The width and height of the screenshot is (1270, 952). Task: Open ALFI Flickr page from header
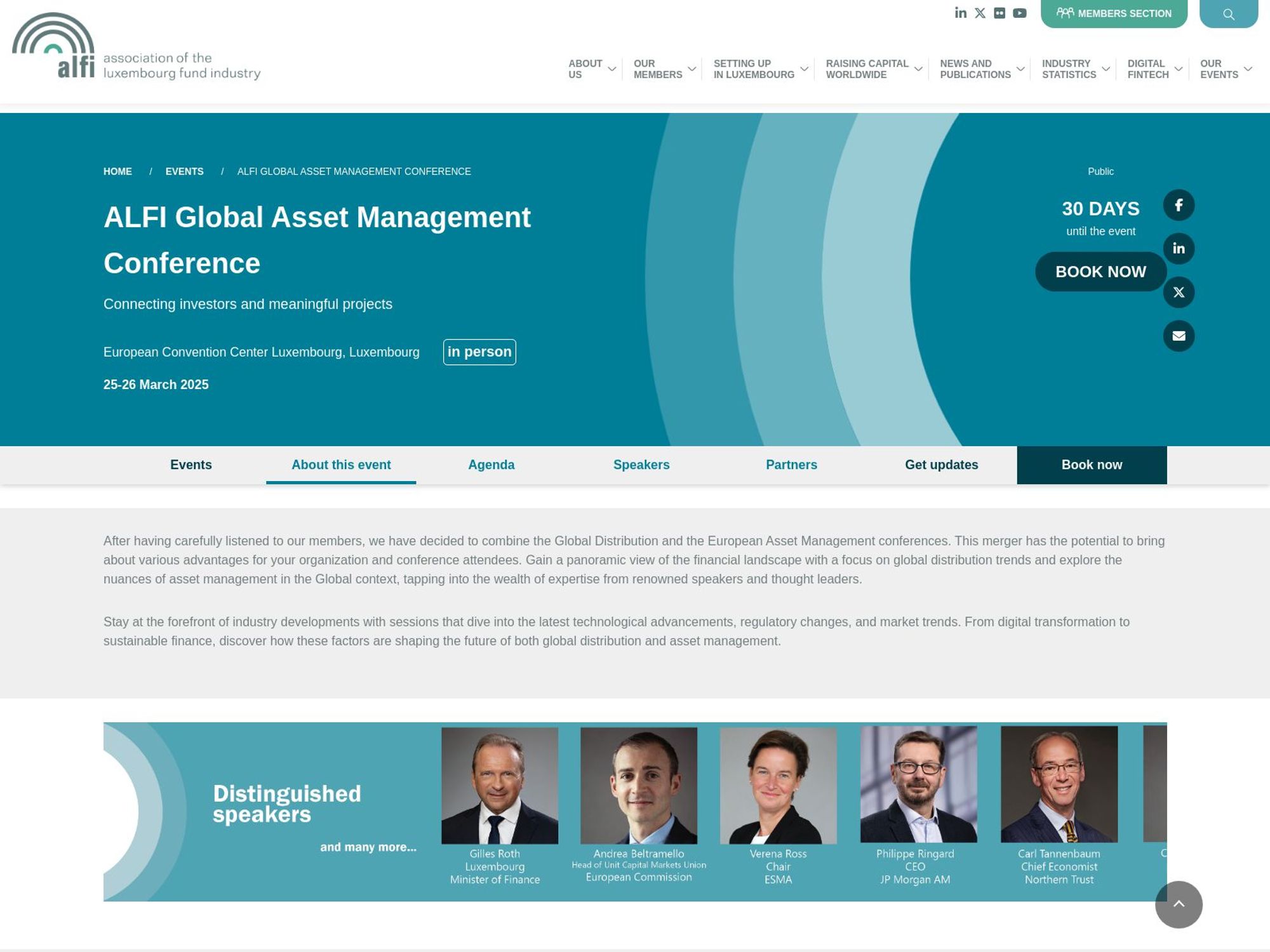(x=999, y=13)
